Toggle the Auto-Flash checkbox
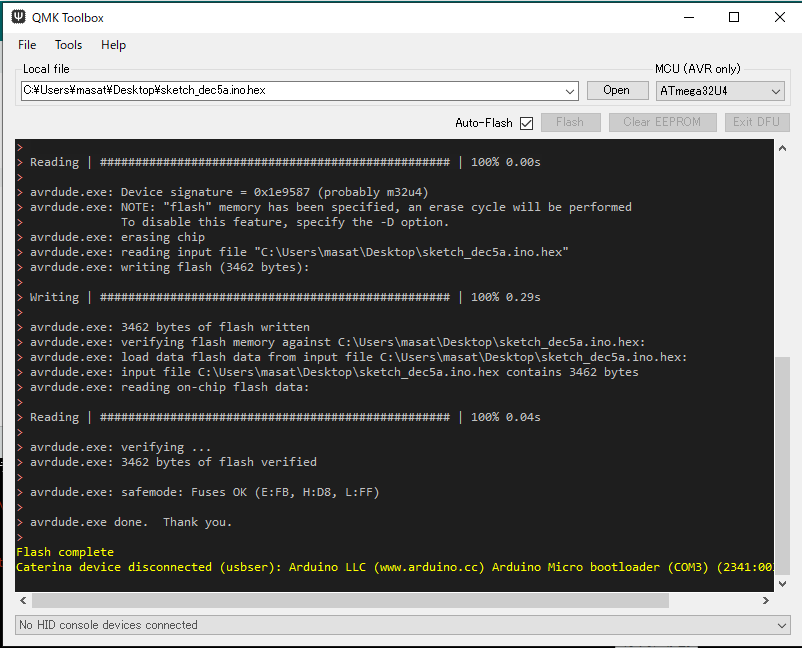 526,123
